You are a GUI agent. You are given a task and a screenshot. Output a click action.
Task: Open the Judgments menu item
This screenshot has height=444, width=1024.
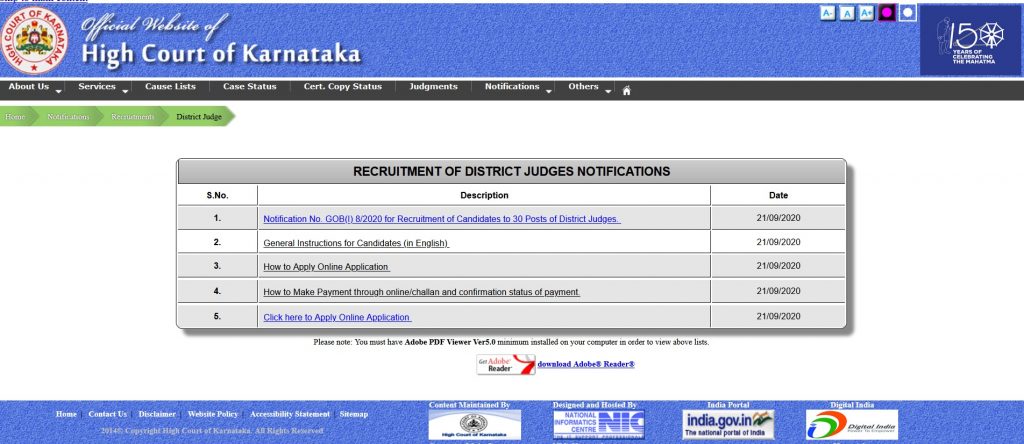(x=434, y=86)
